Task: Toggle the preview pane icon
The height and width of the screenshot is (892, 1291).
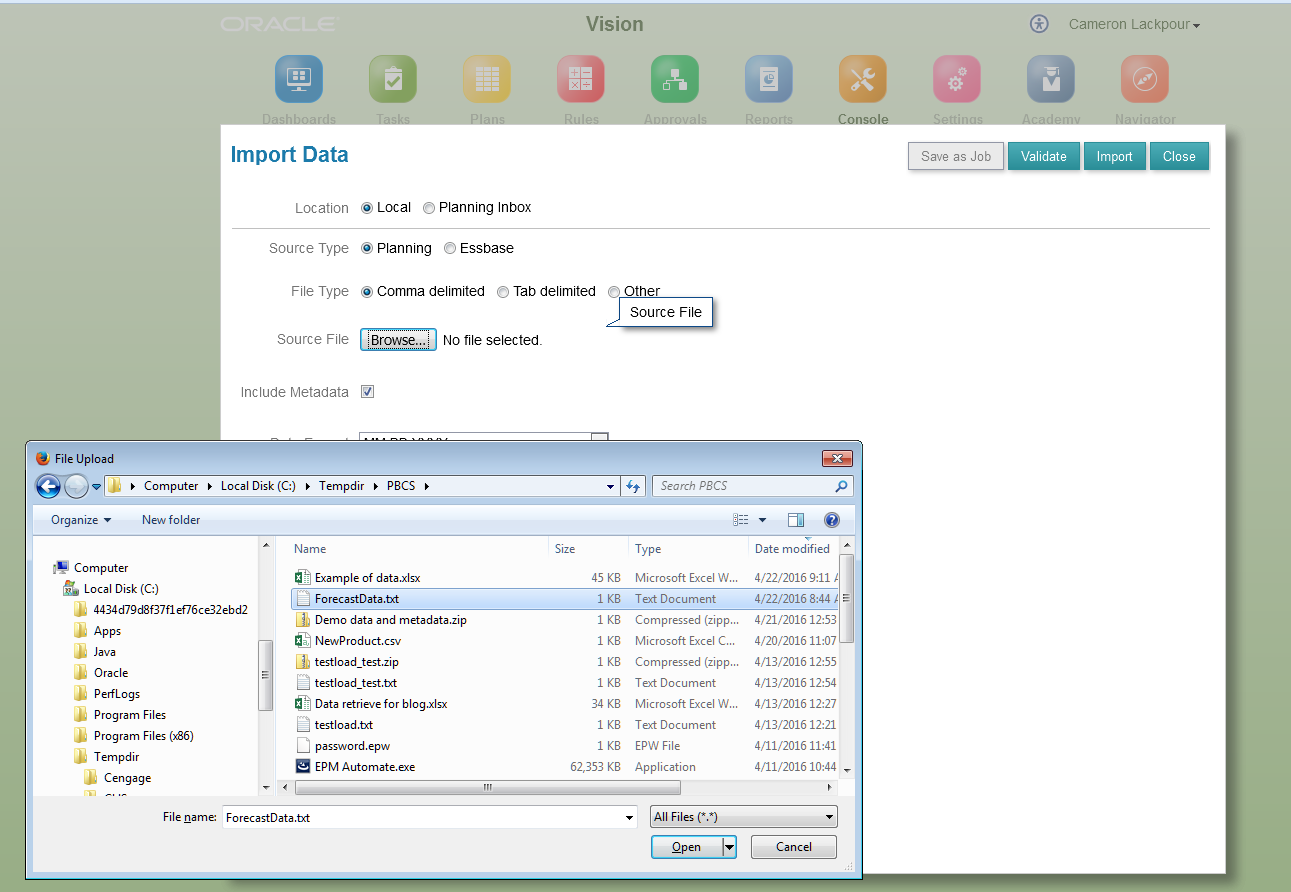Action: 796,520
